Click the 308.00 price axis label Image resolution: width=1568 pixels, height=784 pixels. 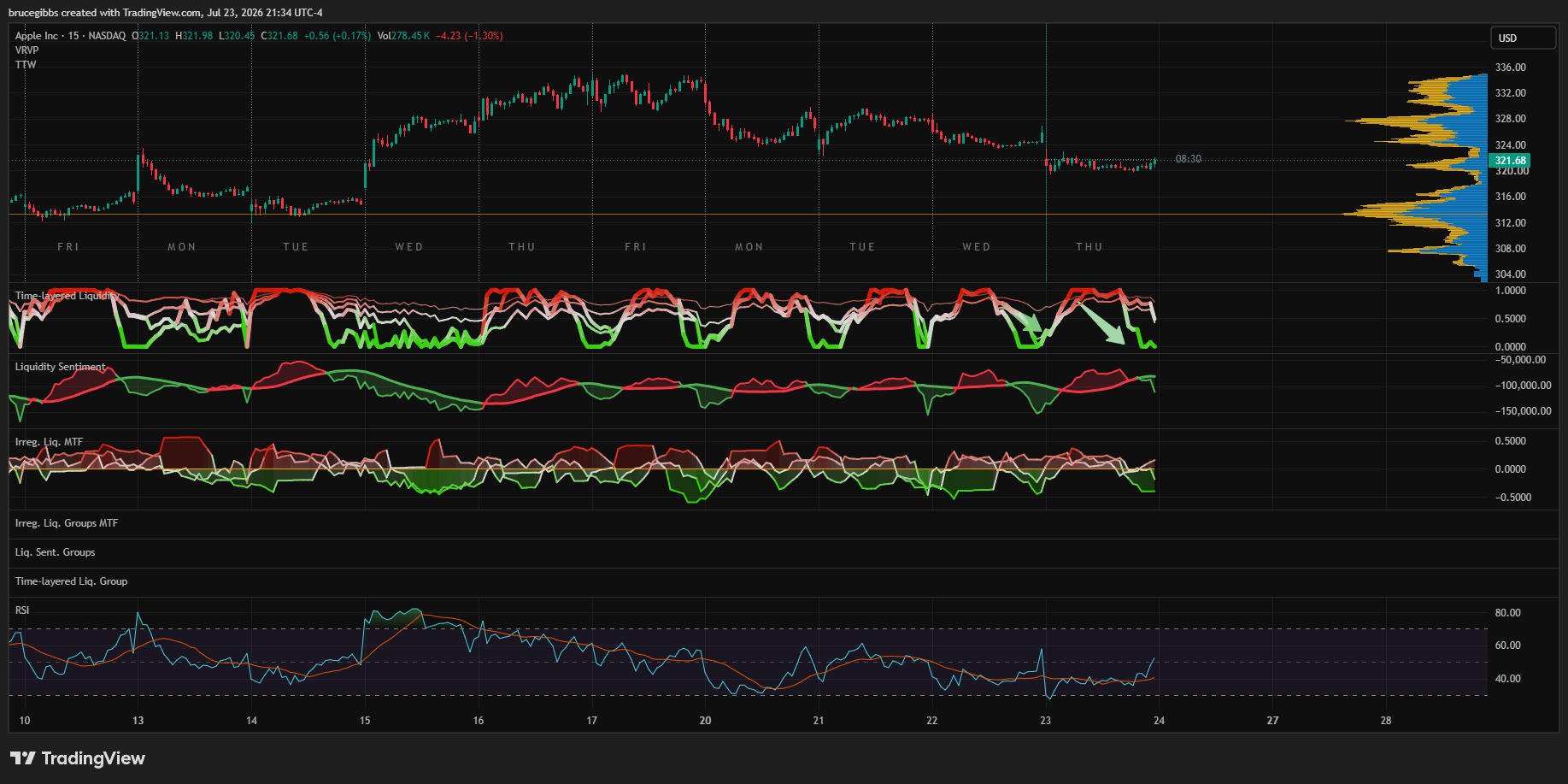point(1510,249)
